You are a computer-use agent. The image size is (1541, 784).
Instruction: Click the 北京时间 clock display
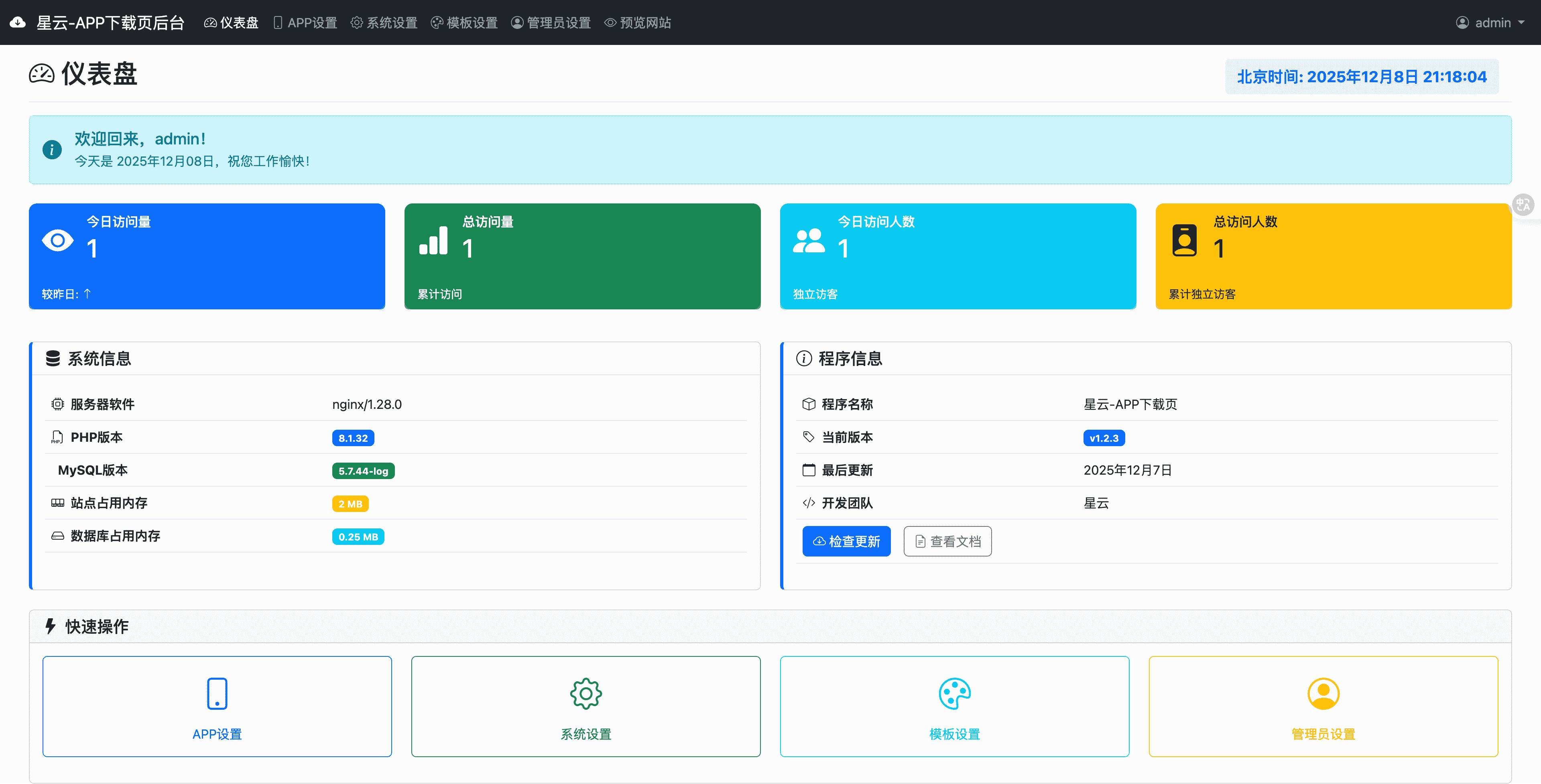1362,77
